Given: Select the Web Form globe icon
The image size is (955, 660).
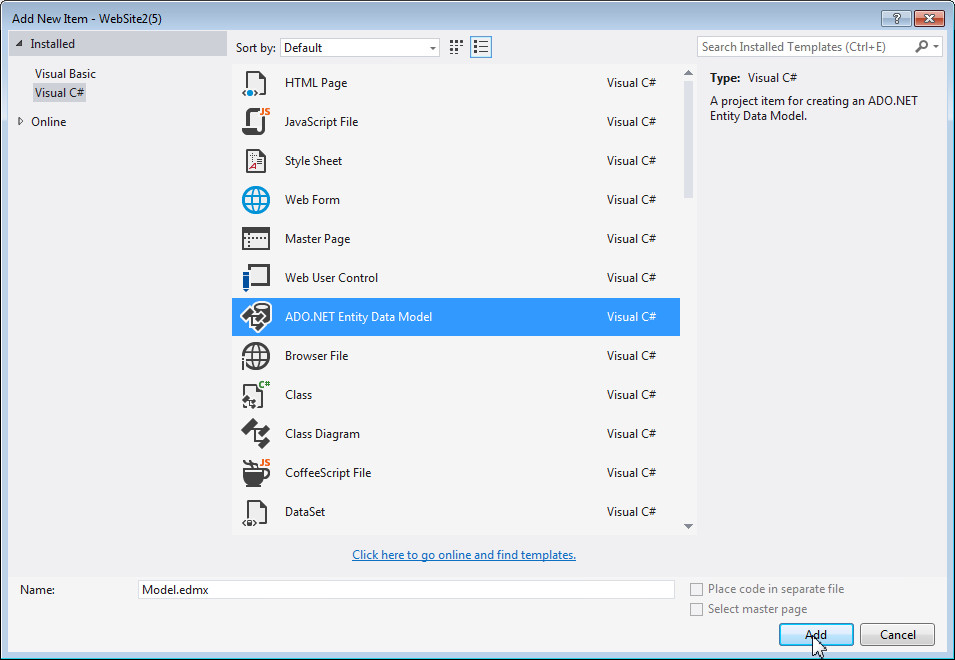Looking at the screenshot, I should [x=256, y=199].
